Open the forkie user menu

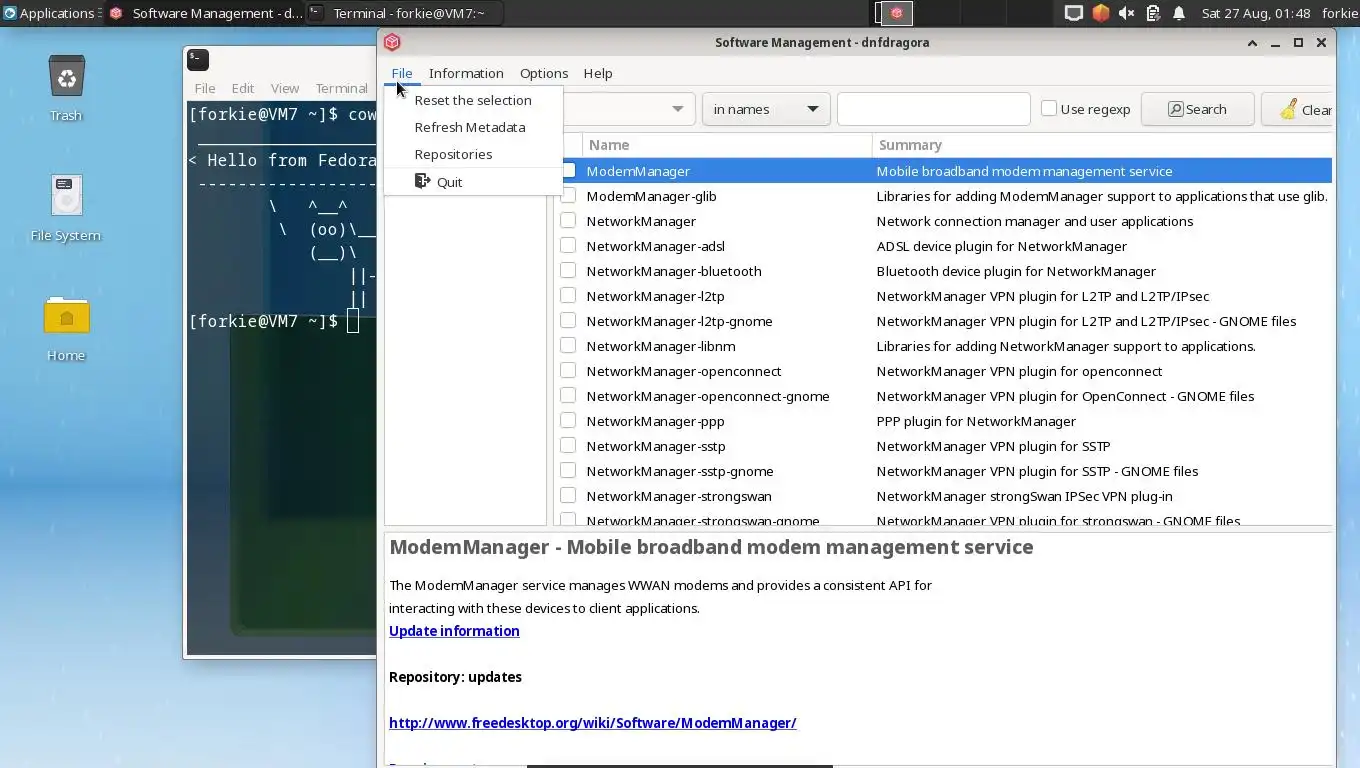tap(1339, 13)
